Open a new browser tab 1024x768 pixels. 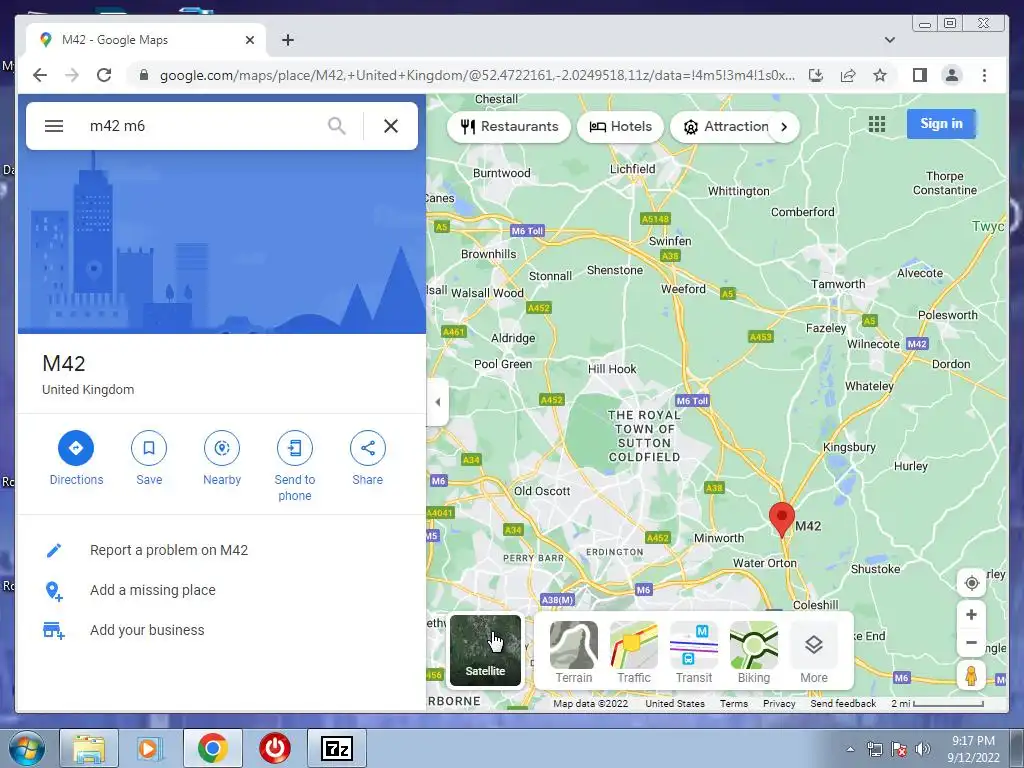[x=287, y=40]
